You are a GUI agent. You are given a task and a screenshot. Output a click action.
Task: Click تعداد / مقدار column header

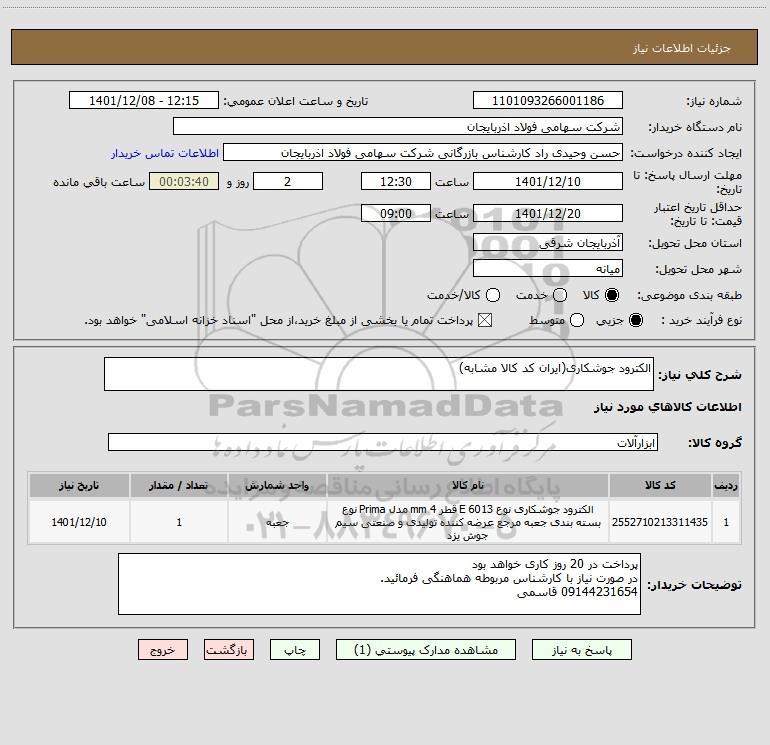179,486
